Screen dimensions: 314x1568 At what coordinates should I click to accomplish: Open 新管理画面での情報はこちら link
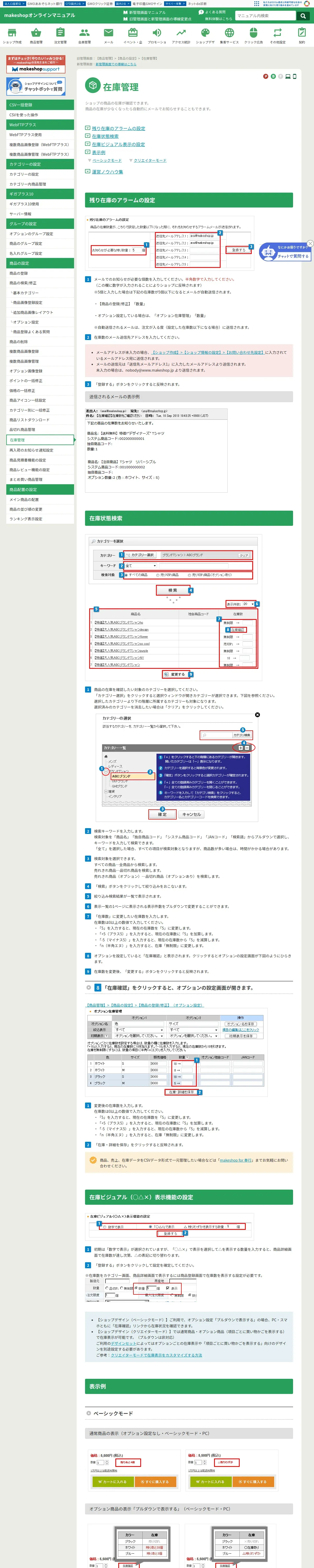116,64
